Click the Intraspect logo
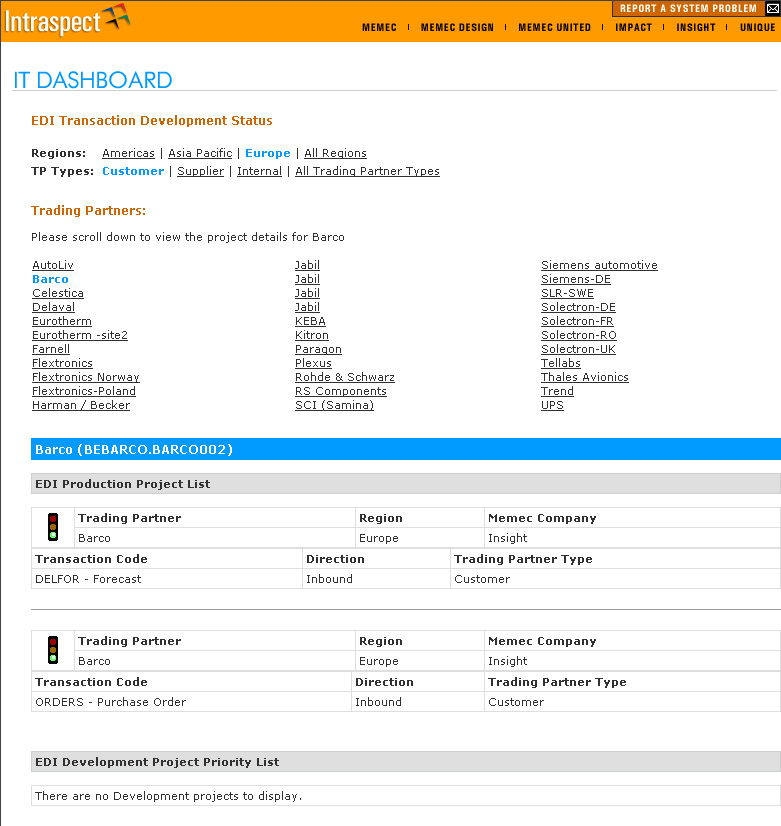Viewport: 781px width, 826px height. (x=67, y=19)
